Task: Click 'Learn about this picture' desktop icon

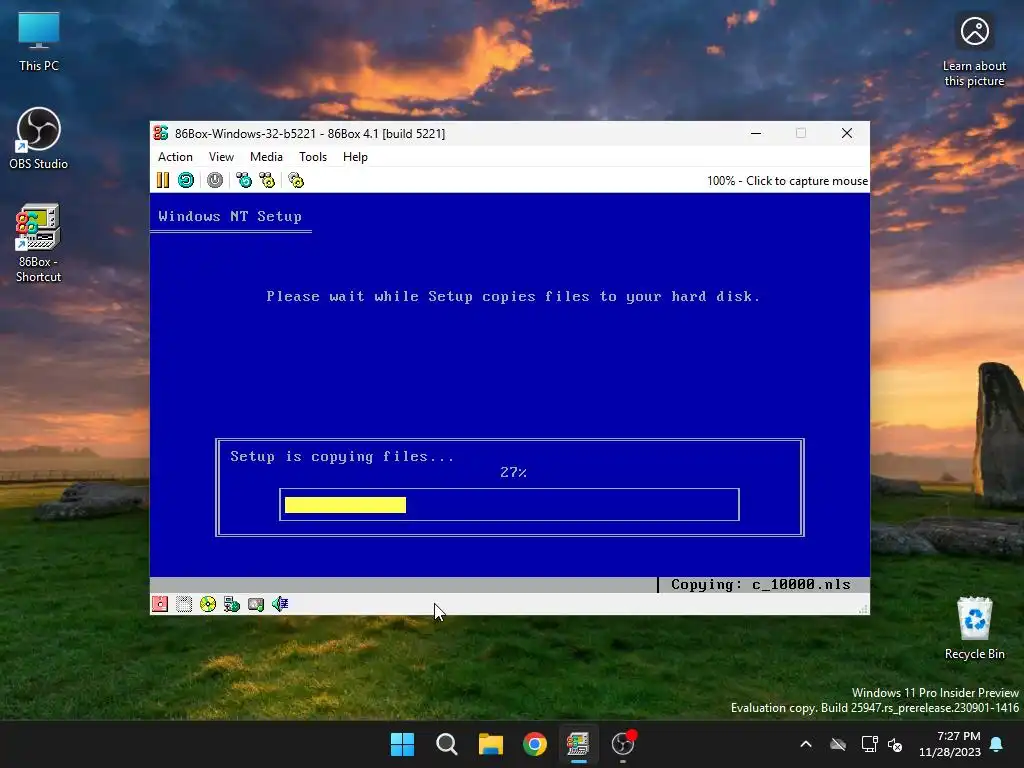Action: click(974, 50)
